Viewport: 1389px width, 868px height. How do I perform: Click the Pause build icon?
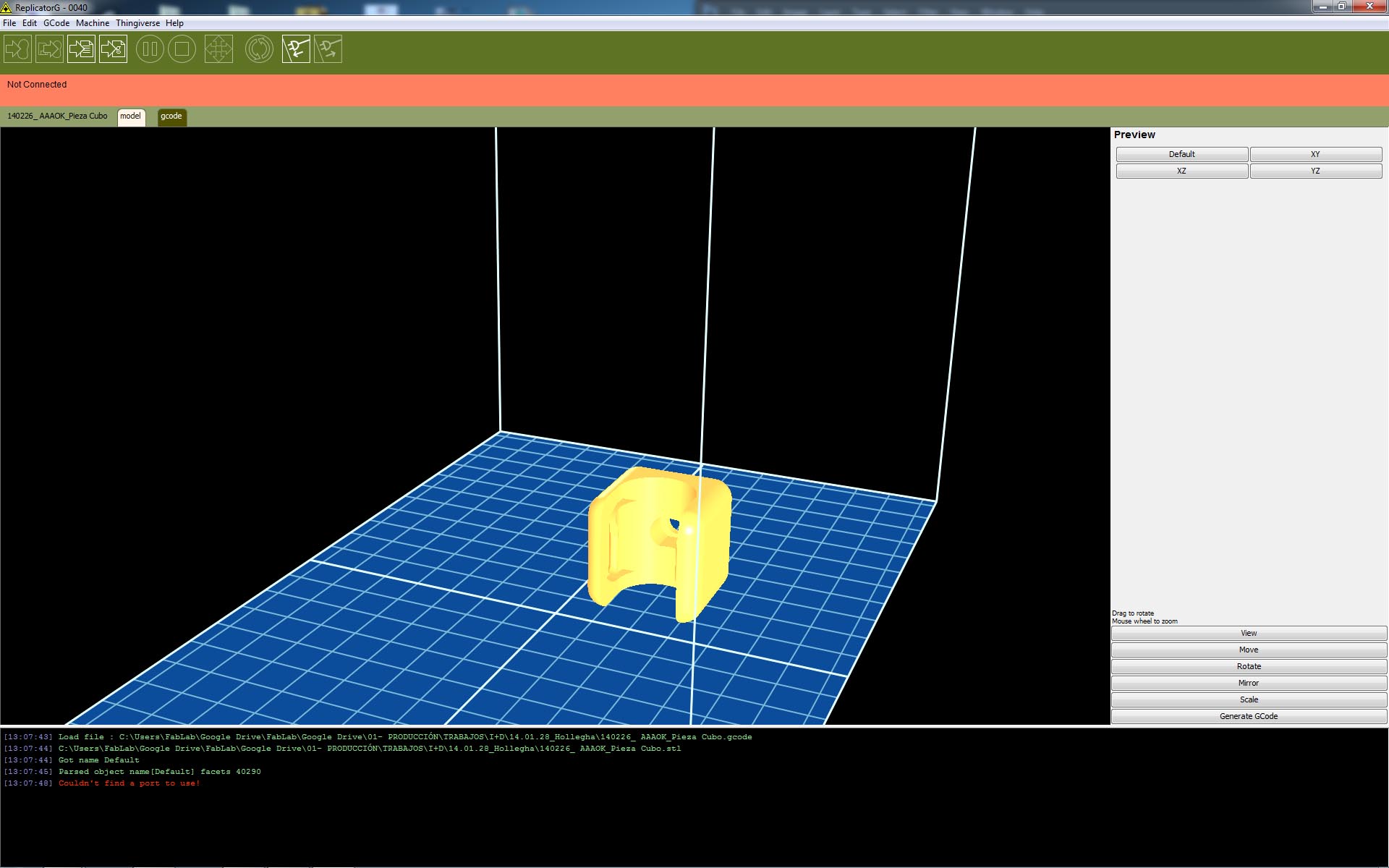coord(150,49)
